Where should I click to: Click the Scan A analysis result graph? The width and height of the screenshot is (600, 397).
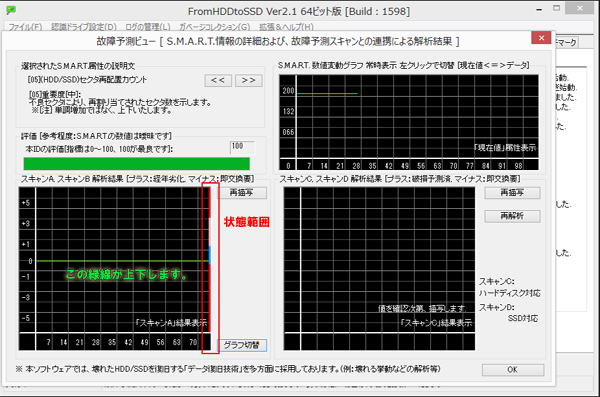[x=115, y=268]
